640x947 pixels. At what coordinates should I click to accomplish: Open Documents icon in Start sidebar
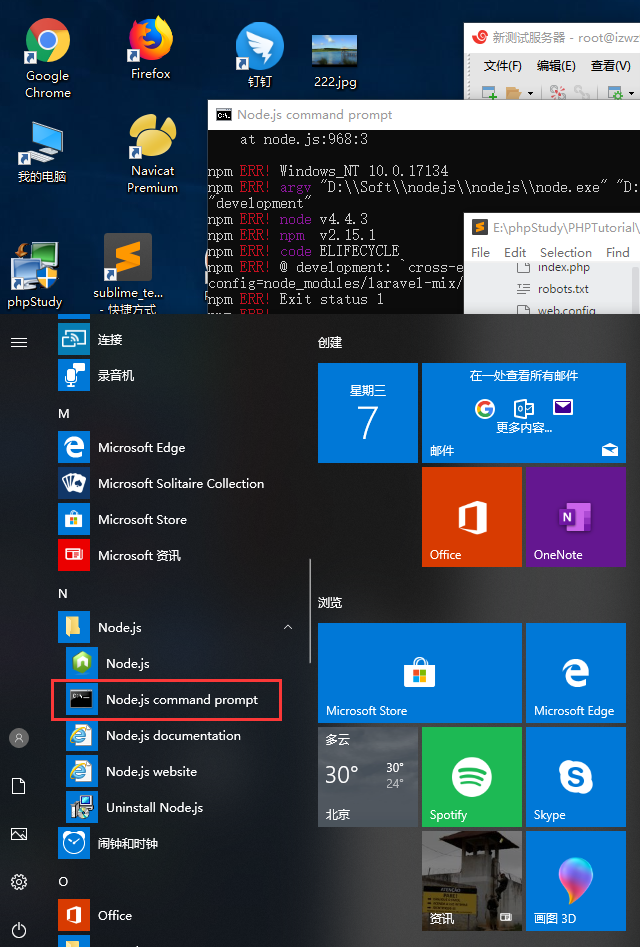(x=19, y=786)
